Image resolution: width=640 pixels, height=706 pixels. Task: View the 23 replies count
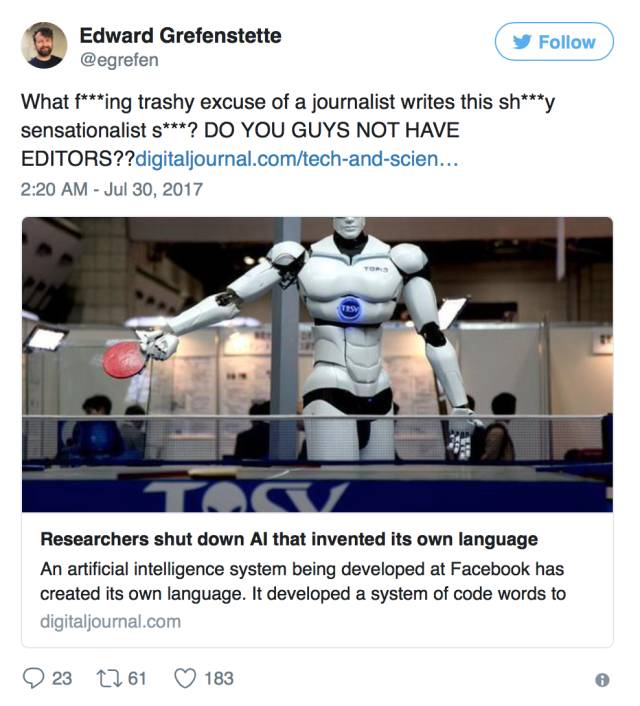(x=62, y=679)
